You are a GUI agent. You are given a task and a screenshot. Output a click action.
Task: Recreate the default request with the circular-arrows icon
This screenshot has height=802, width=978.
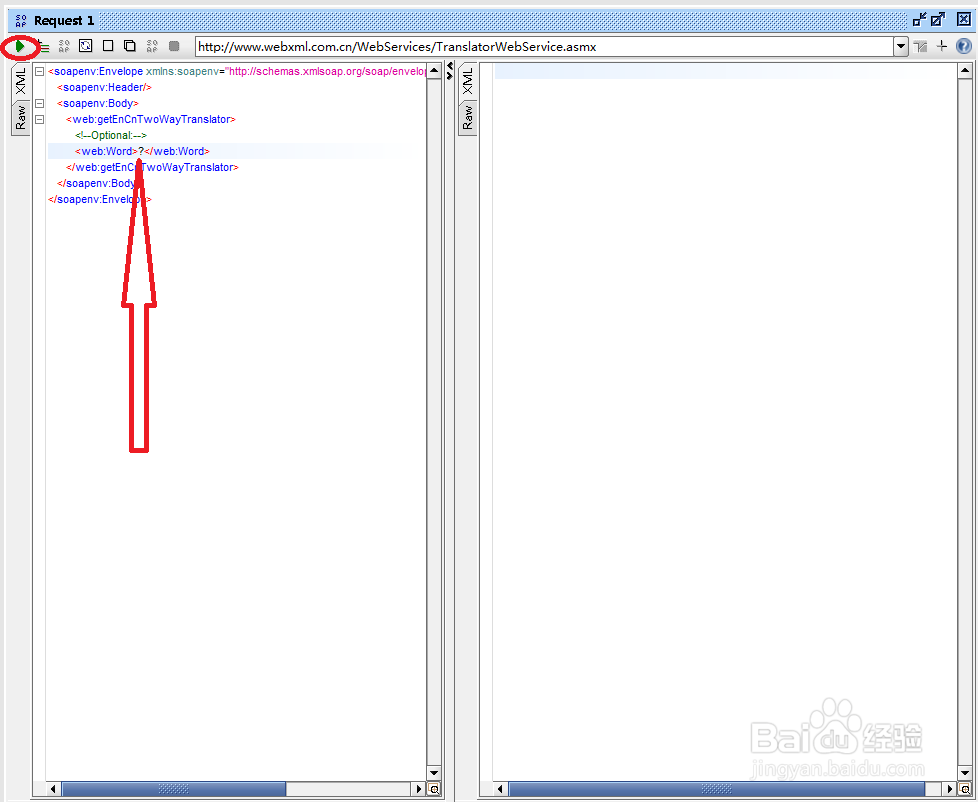(x=85, y=46)
